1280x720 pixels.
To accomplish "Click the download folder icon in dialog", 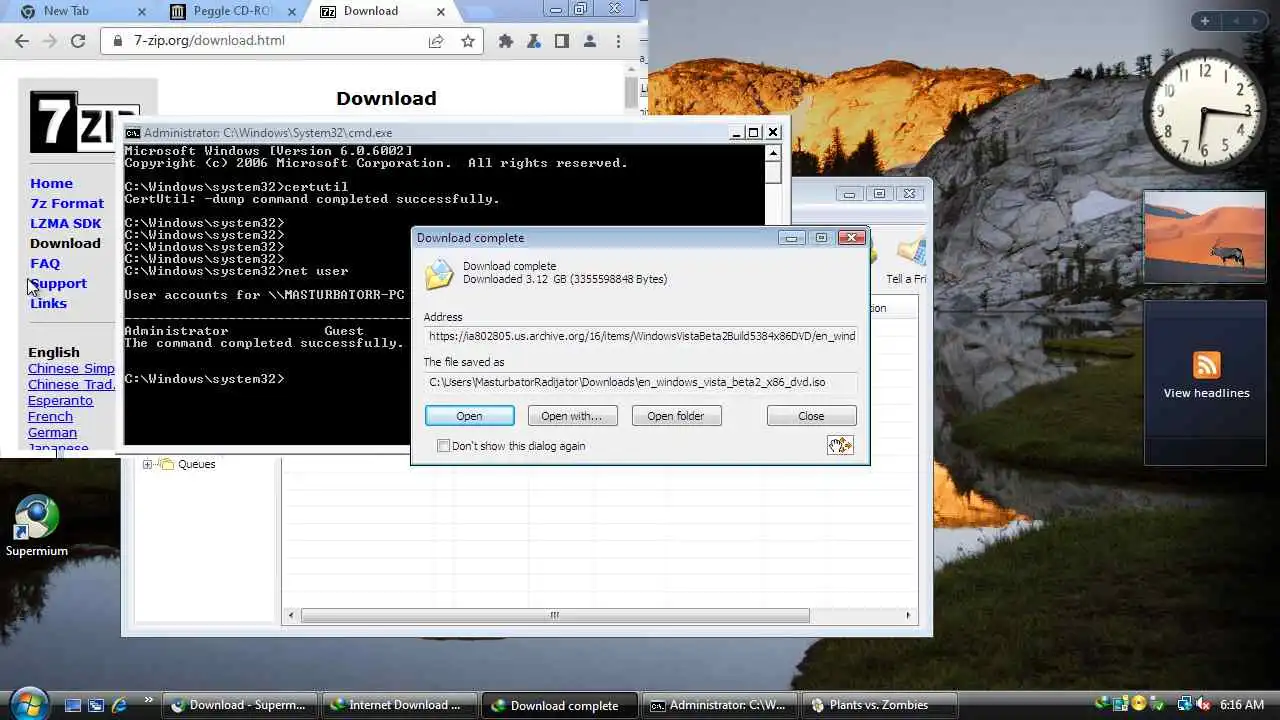I will 439,275.
